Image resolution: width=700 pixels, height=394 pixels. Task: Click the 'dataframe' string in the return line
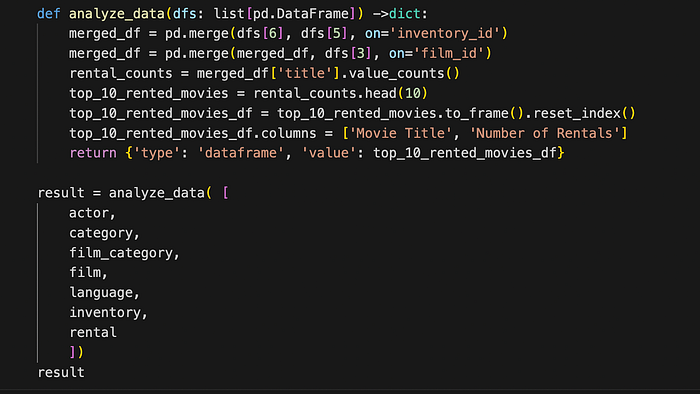click(241, 153)
